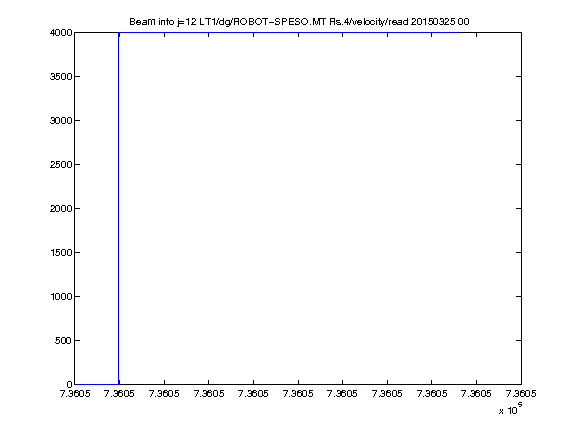The width and height of the screenshot is (576, 432).
Task: Click the 2500 y-axis tick label
Action: click(x=61, y=165)
